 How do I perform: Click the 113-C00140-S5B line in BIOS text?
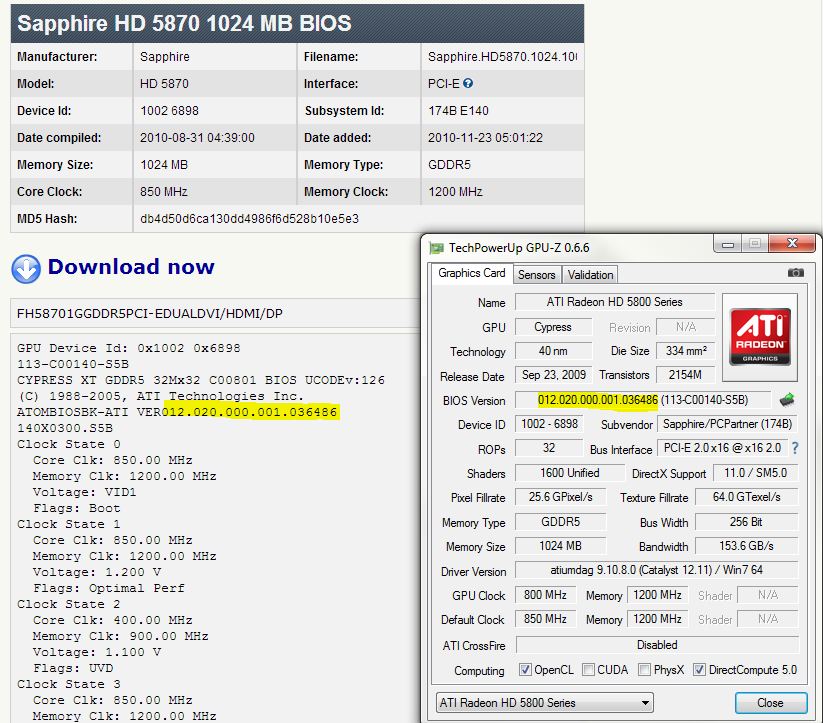(x=73, y=364)
